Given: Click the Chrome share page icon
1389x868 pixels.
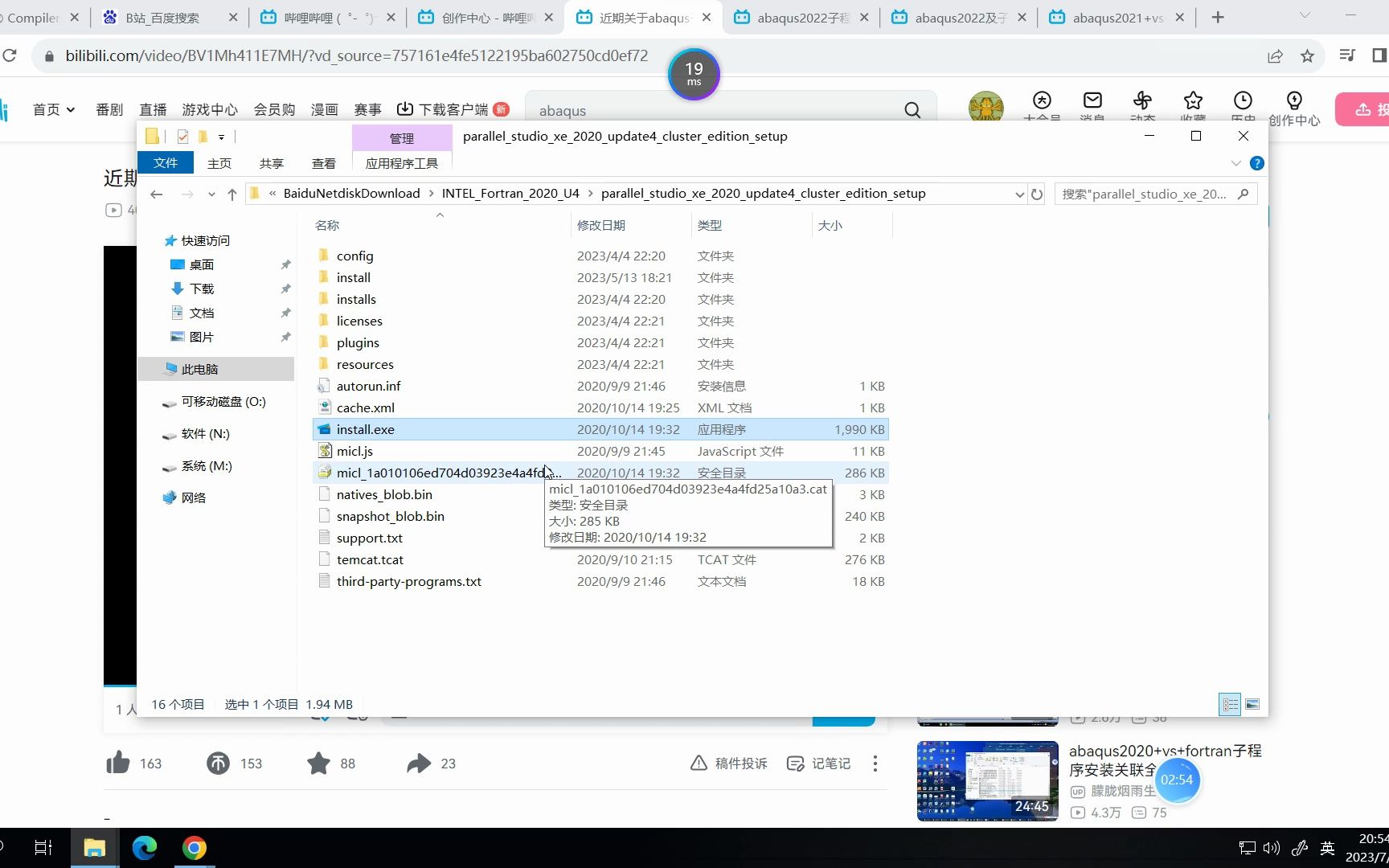Looking at the screenshot, I should coord(1275,55).
